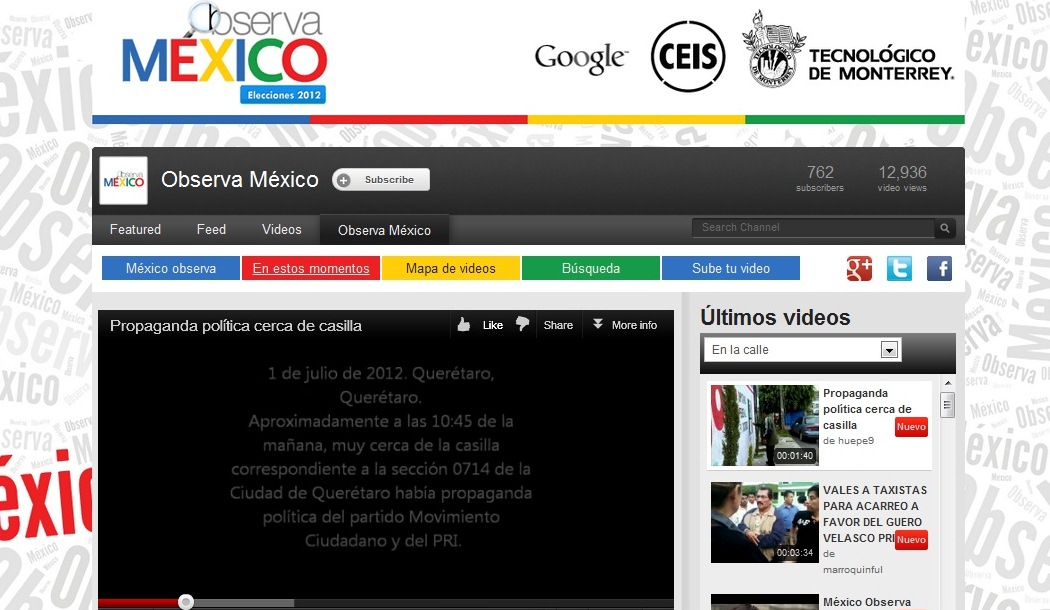The image size is (1050, 610).
Task: Open the Facebook social icon
Action: [940, 269]
